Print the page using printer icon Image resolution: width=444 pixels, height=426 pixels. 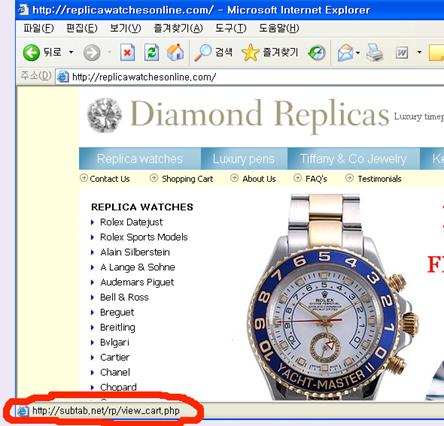[375, 53]
